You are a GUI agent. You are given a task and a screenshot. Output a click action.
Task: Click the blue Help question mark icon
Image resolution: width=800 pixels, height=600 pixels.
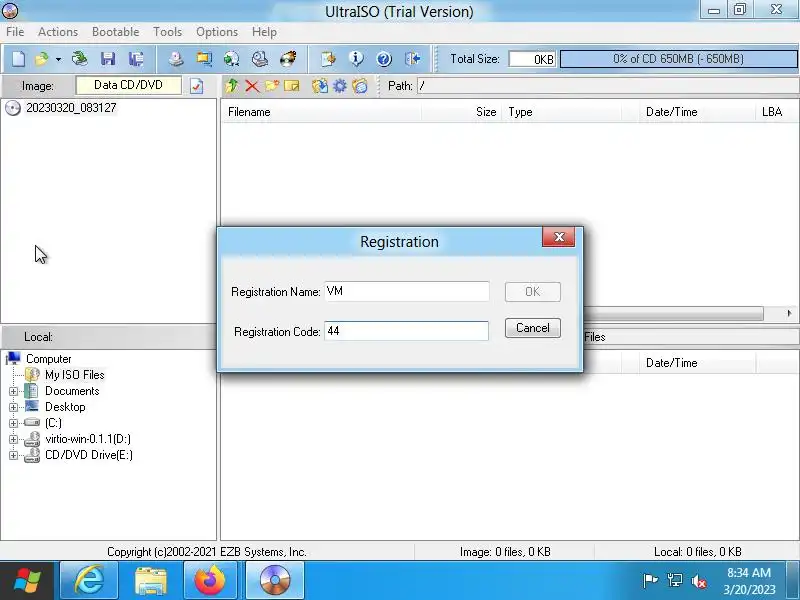pyautogui.click(x=384, y=59)
